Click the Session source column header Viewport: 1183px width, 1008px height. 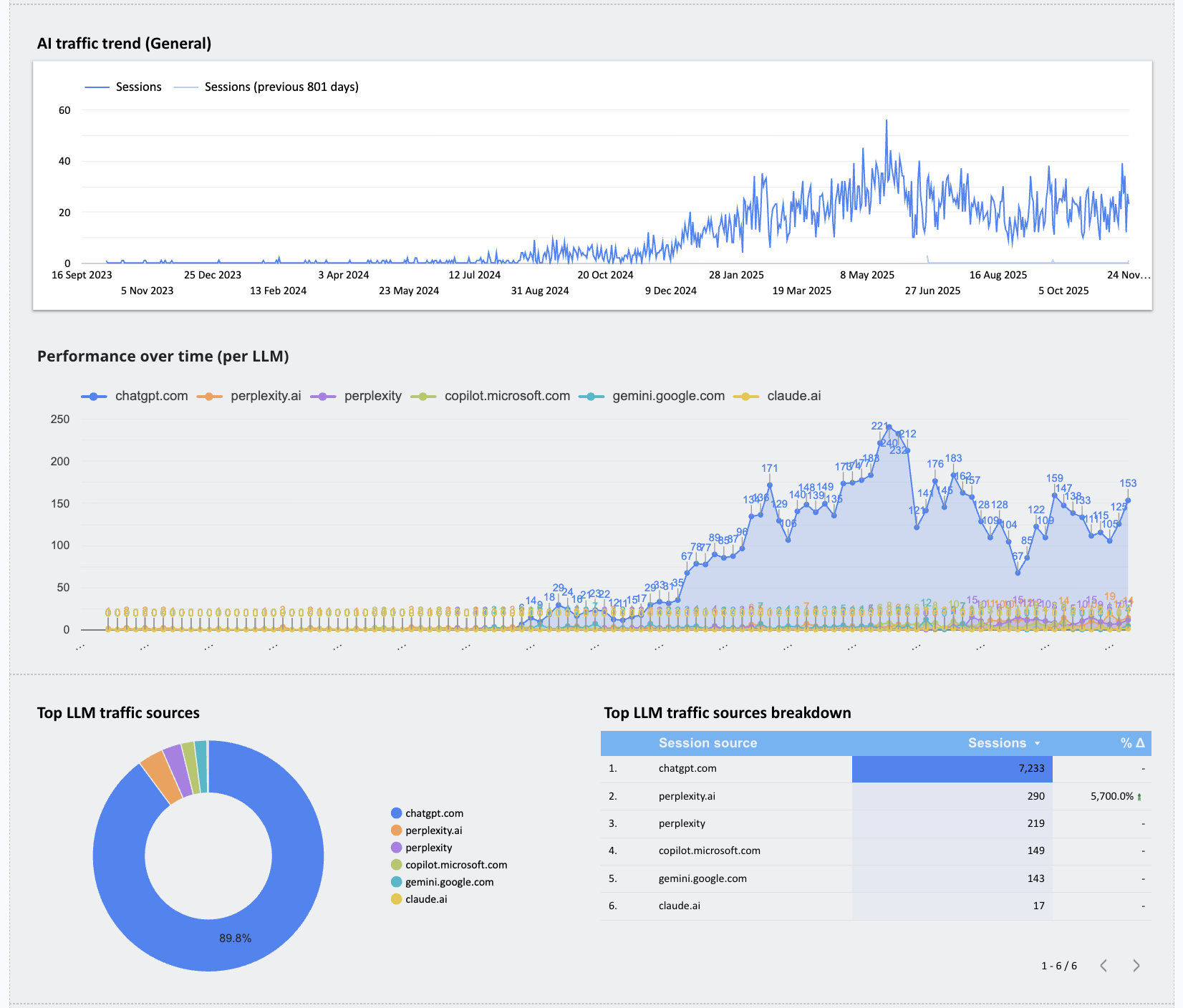pyautogui.click(x=708, y=743)
